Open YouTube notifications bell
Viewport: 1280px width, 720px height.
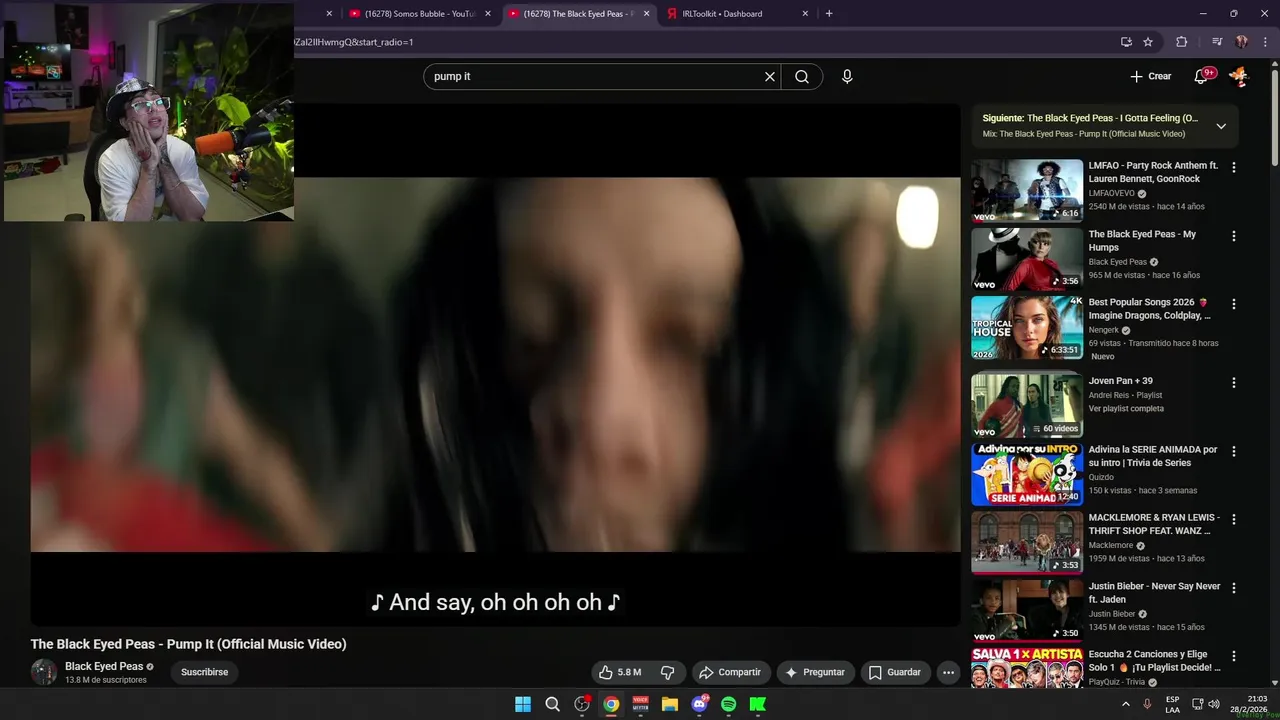click(x=1203, y=76)
